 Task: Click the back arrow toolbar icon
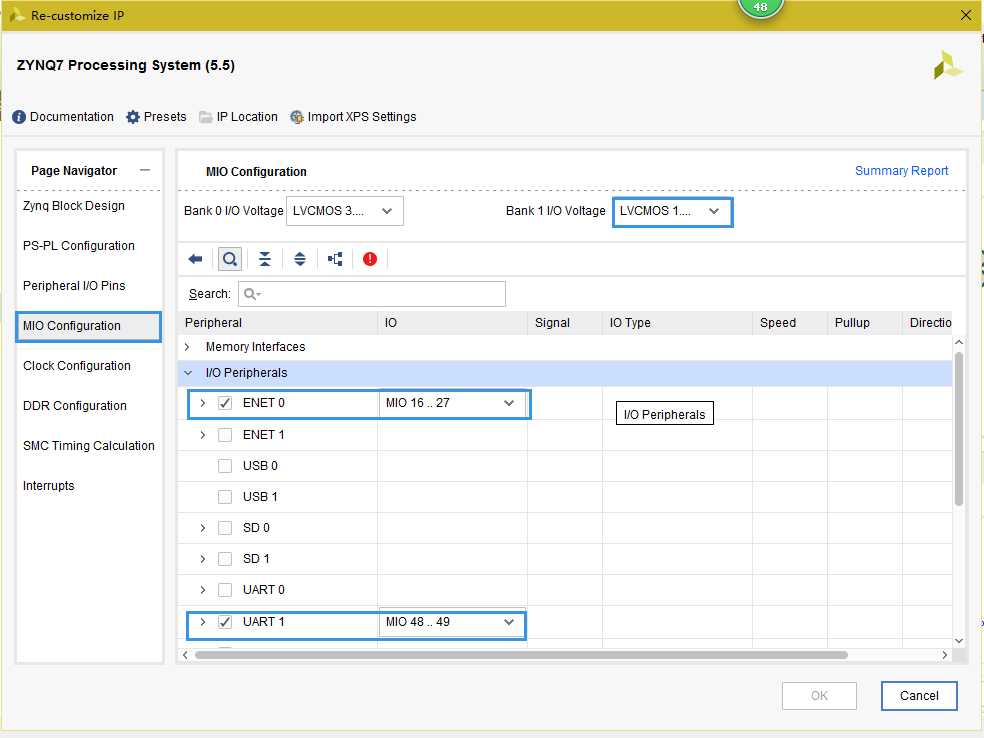(195, 259)
